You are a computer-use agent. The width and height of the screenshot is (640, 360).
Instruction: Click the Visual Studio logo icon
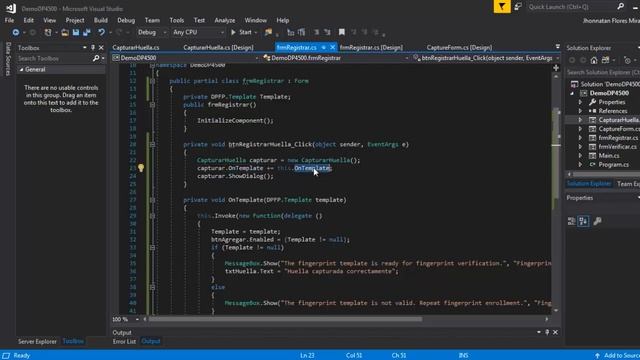click(x=11, y=8)
